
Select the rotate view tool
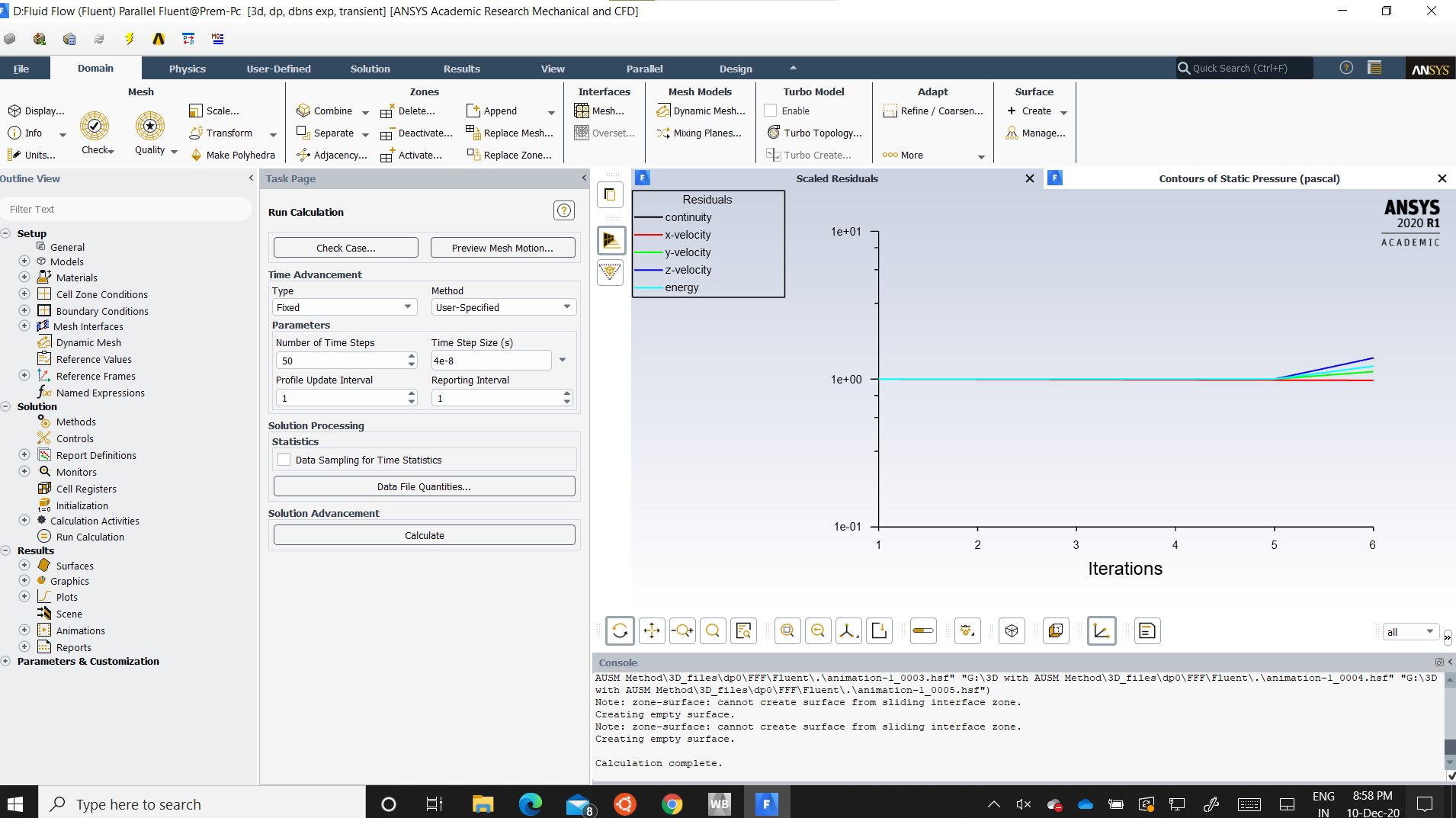620,630
